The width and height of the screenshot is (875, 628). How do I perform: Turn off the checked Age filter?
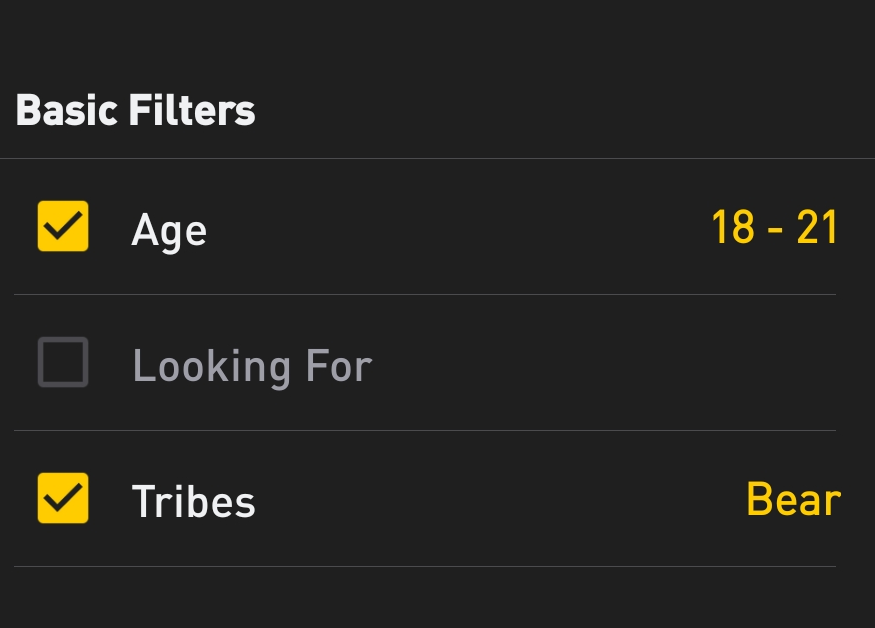tap(63, 226)
